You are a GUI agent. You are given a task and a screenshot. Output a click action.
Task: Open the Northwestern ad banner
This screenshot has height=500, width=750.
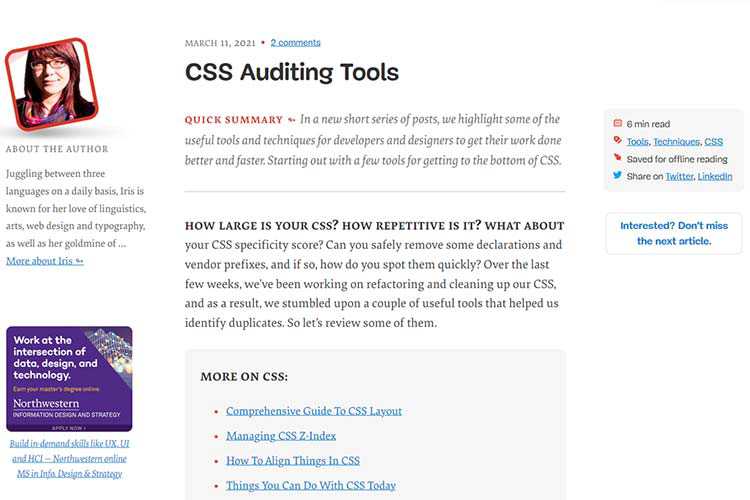pyautogui.click(x=69, y=378)
